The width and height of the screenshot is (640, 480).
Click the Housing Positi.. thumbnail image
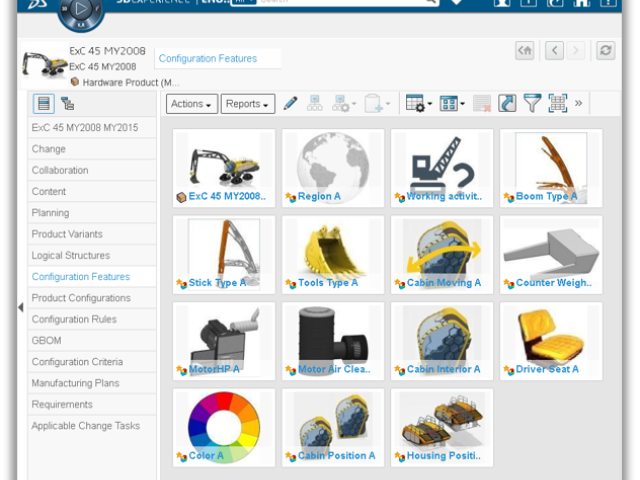(x=442, y=422)
